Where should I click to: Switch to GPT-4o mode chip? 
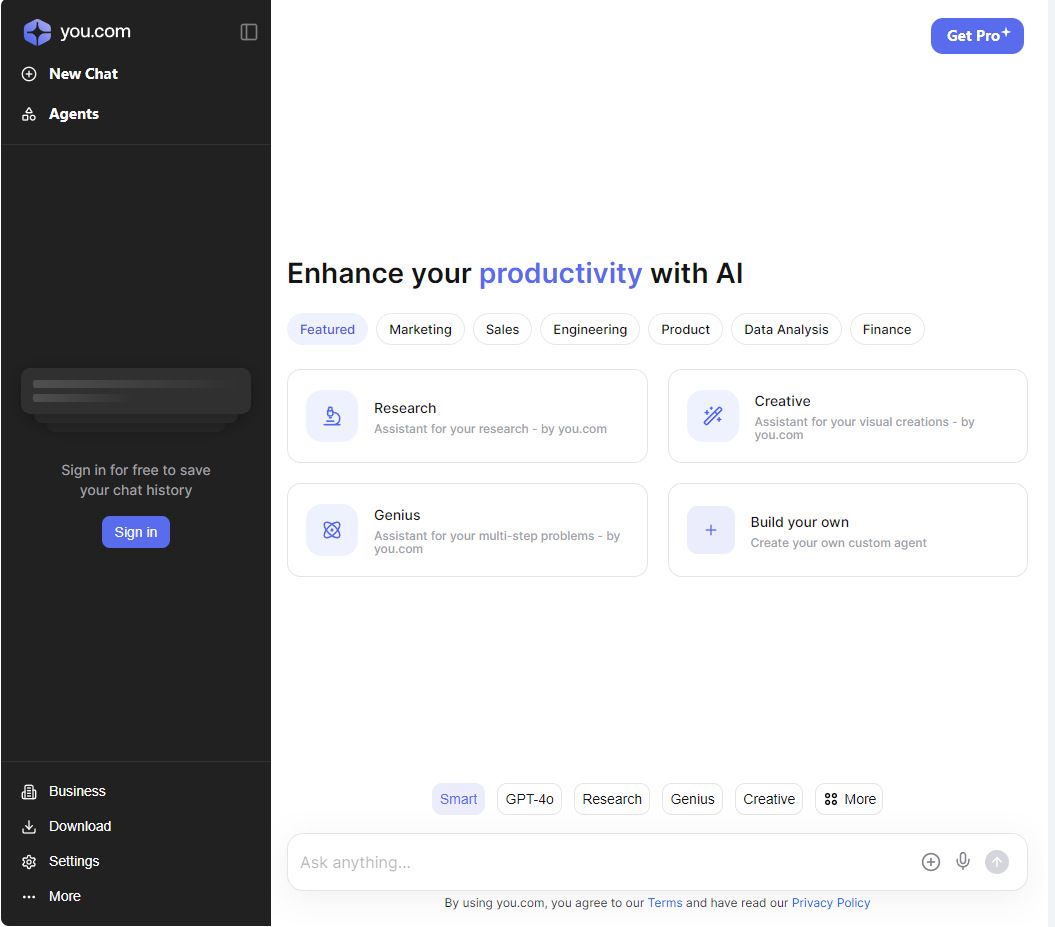pos(530,799)
